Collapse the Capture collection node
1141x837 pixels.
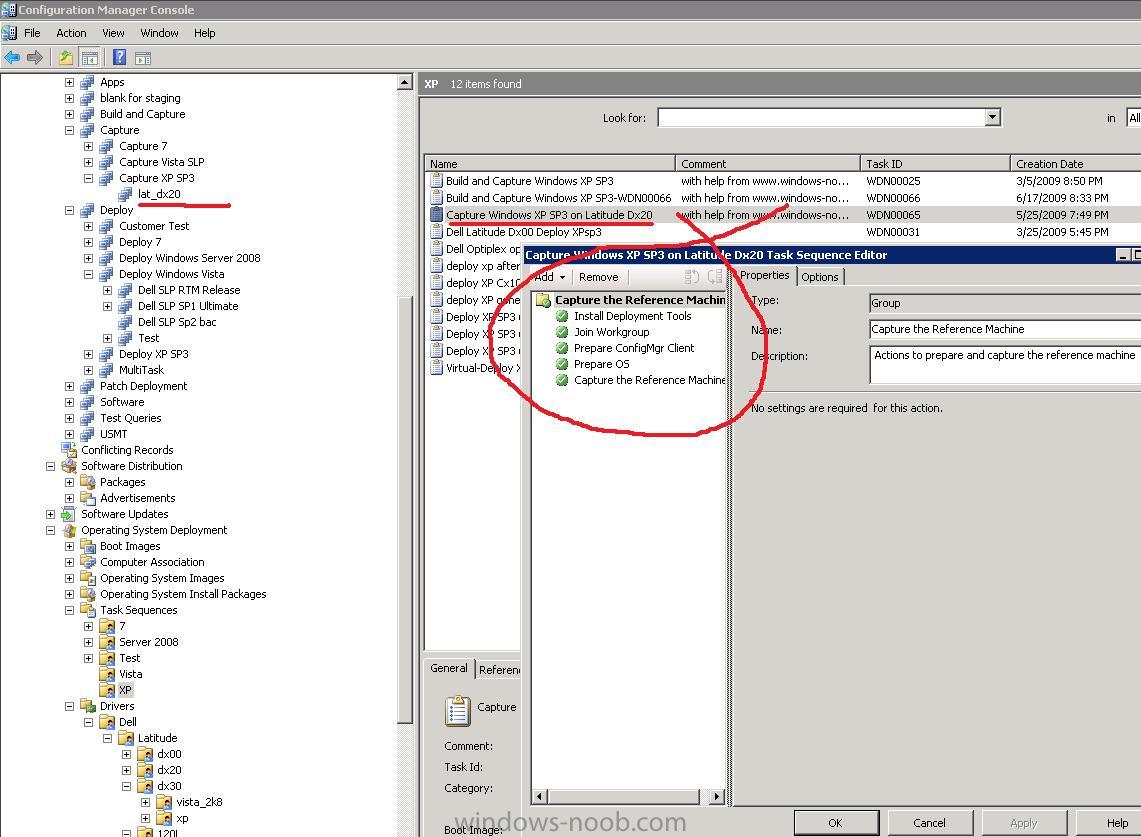(x=69, y=130)
